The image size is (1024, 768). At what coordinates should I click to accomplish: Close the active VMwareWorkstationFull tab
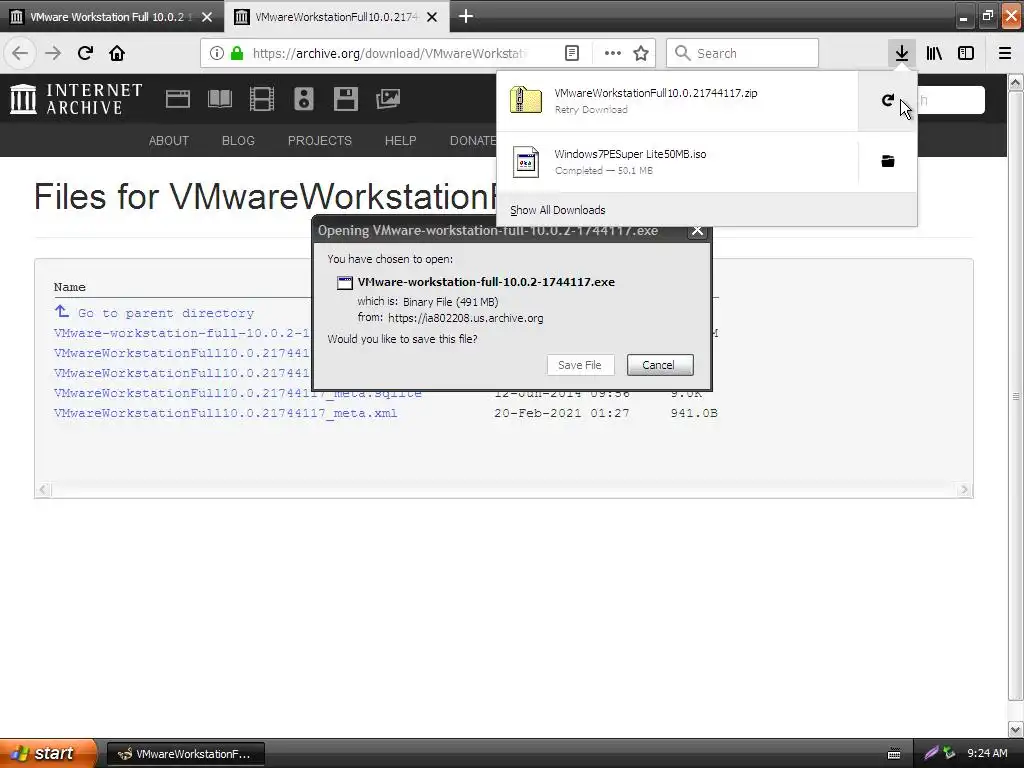click(432, 17)
